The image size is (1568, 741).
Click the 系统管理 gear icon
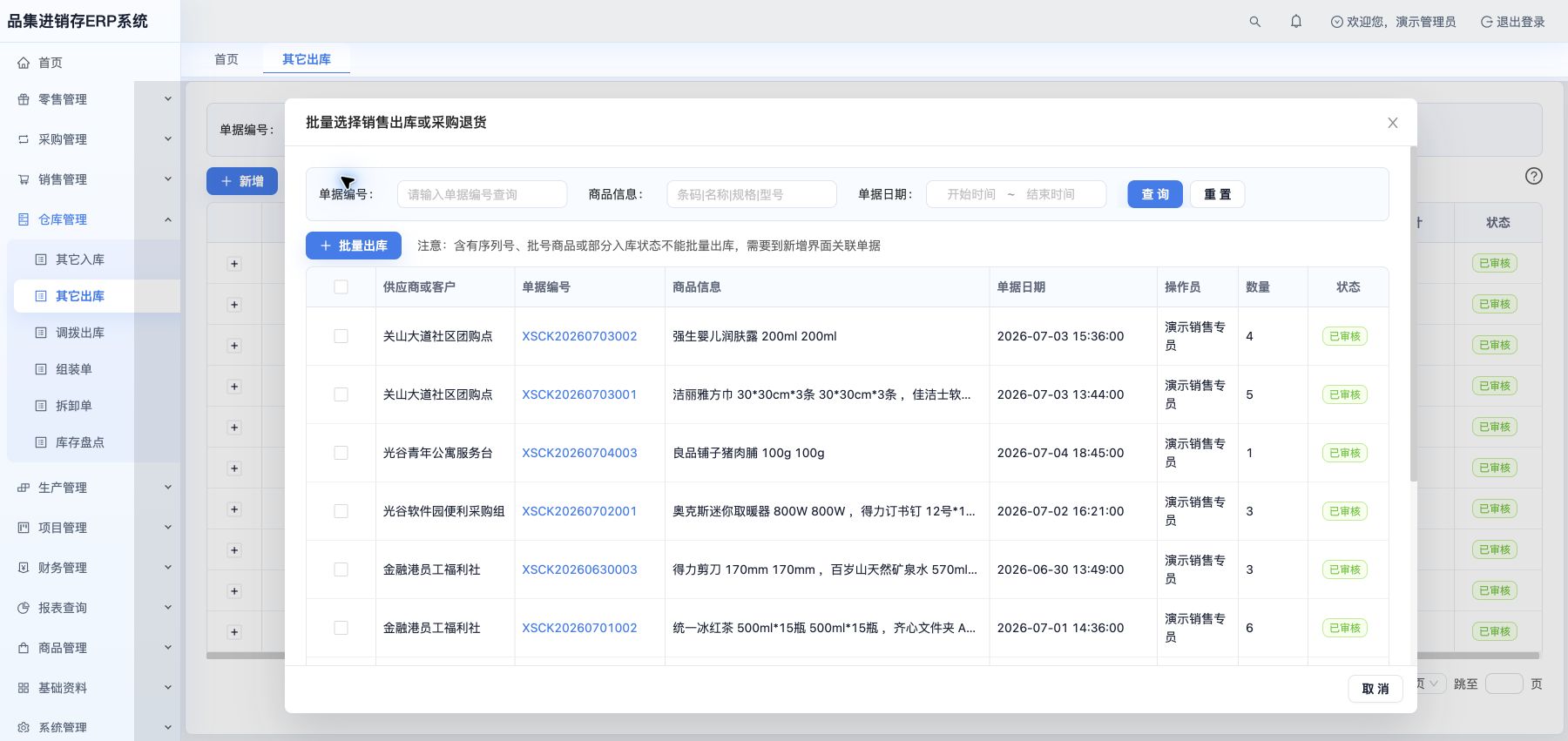[24, 727]
